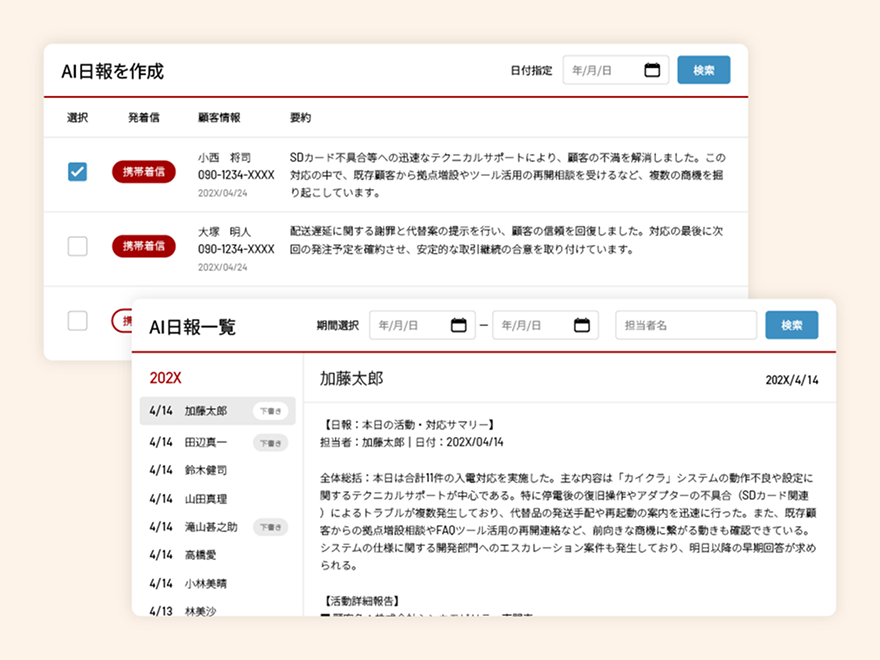Select 4/13 林美沙 report in list
Viewport: 880px width, 660px height.
218,609
